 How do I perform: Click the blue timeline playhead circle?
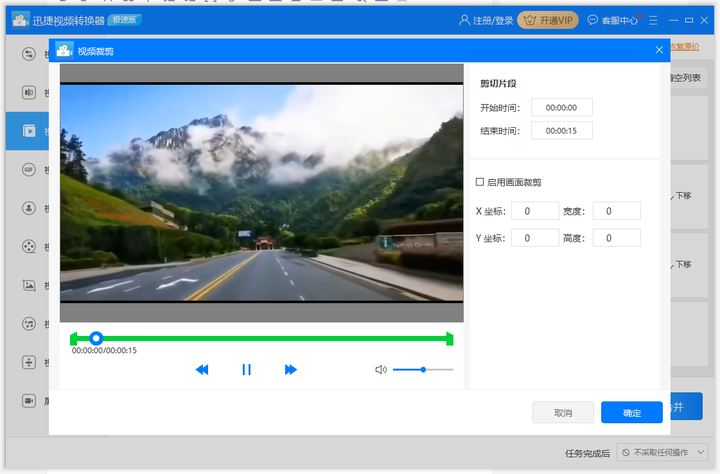pyautogui.click(x=96, y=339)
